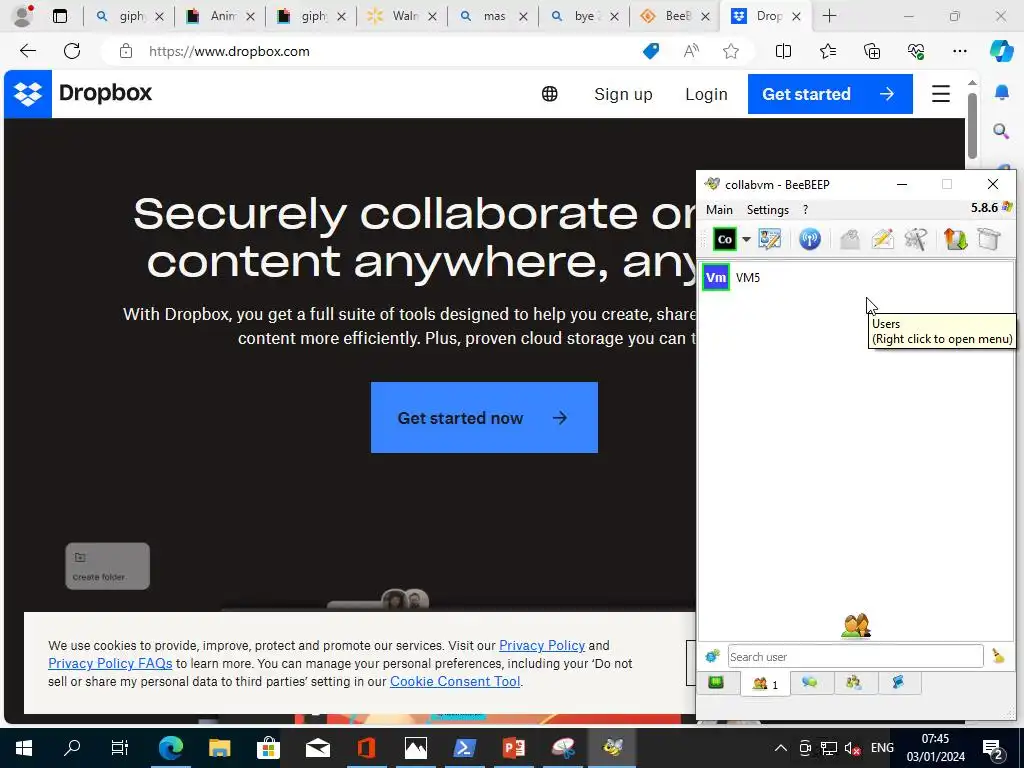Click the Dropbox logo icon
This screenshot has height=768, width=1024.
(28, 94)
